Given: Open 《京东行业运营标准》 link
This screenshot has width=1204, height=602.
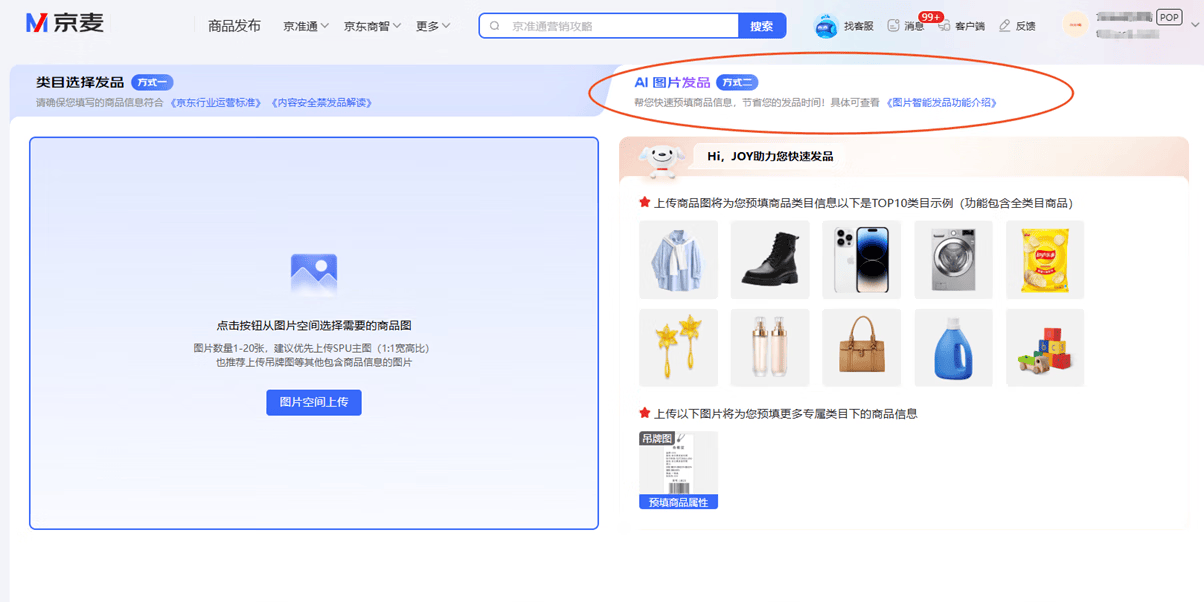Looking at the screenshot, I should point(216,103).
